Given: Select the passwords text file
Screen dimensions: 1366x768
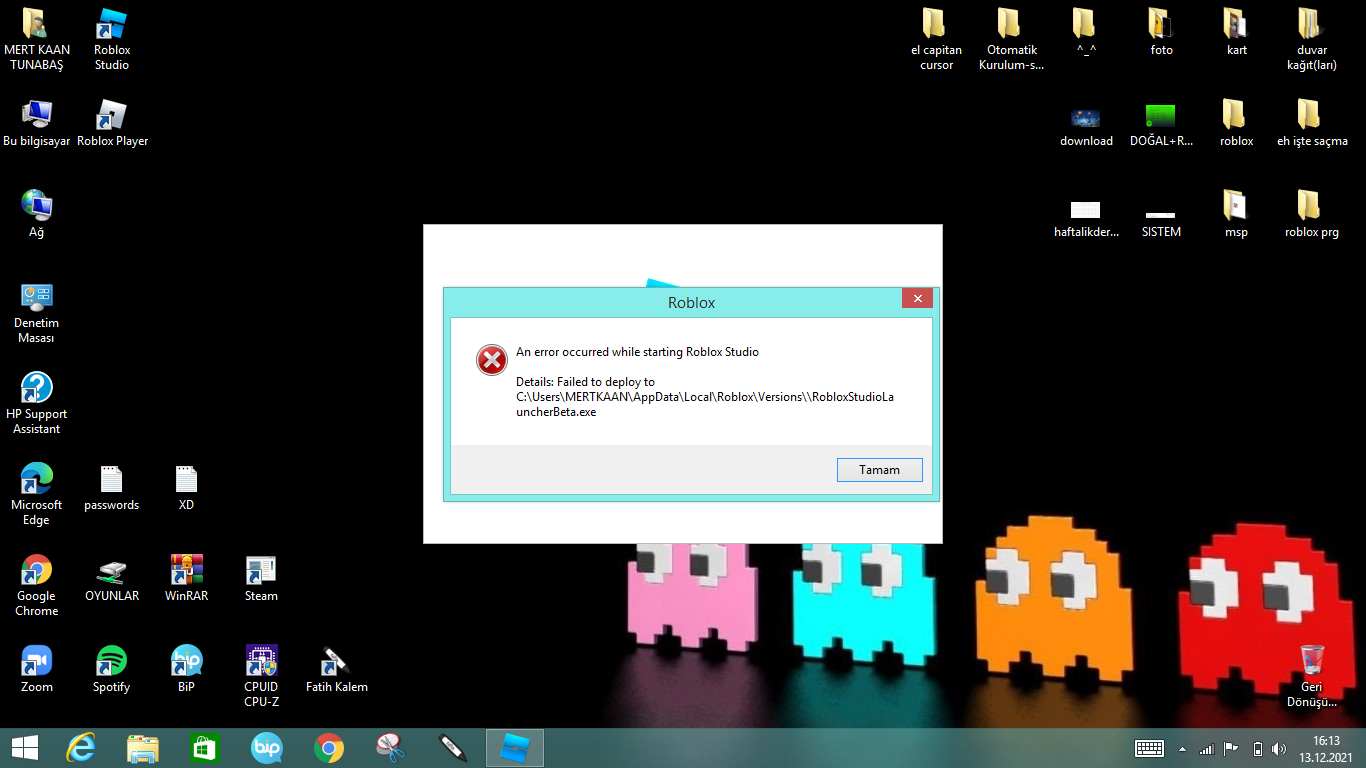Looking at the screenshot, I should [112, 488].
